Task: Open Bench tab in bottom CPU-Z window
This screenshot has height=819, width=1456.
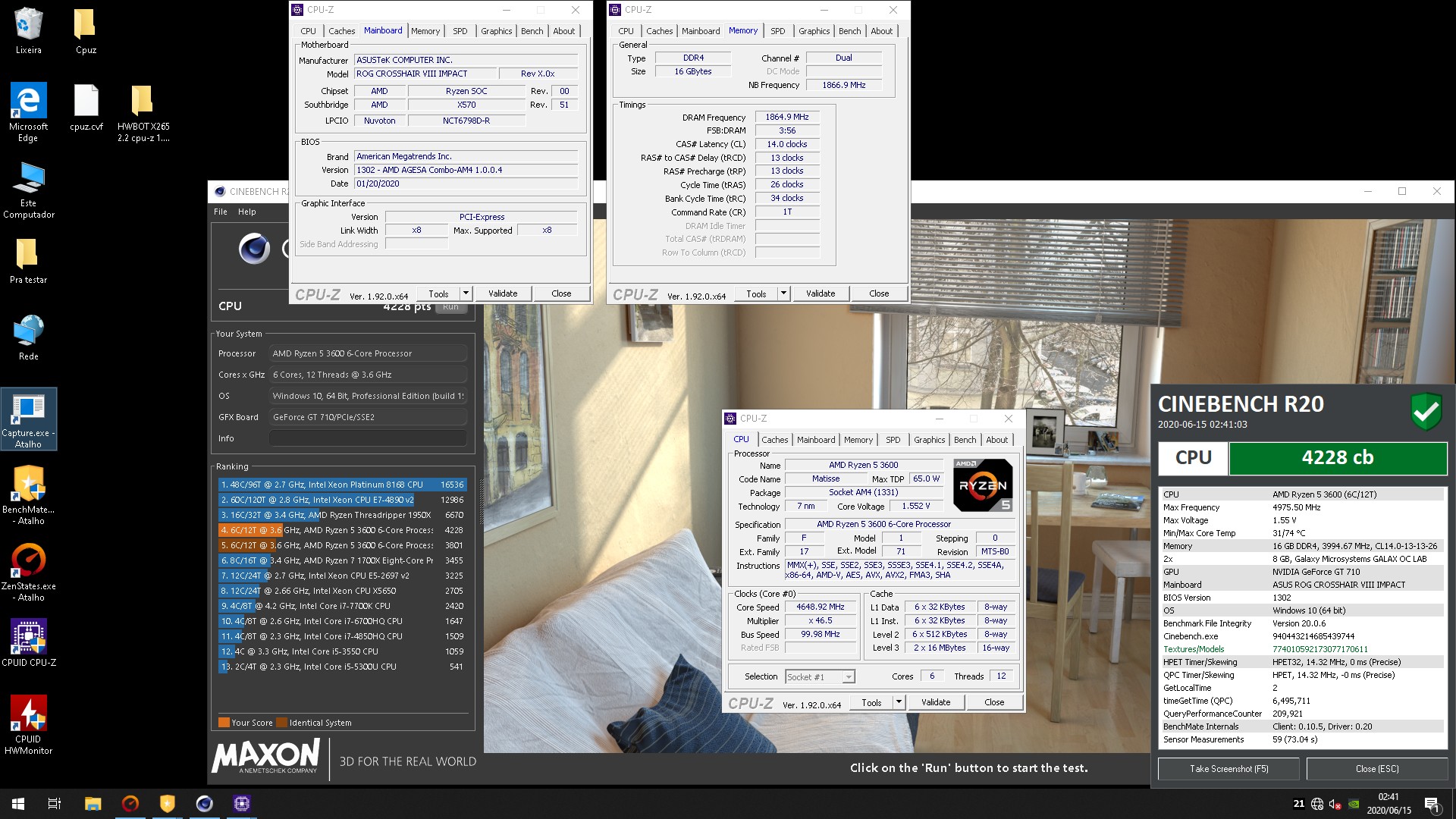Action: pos(965,440)
